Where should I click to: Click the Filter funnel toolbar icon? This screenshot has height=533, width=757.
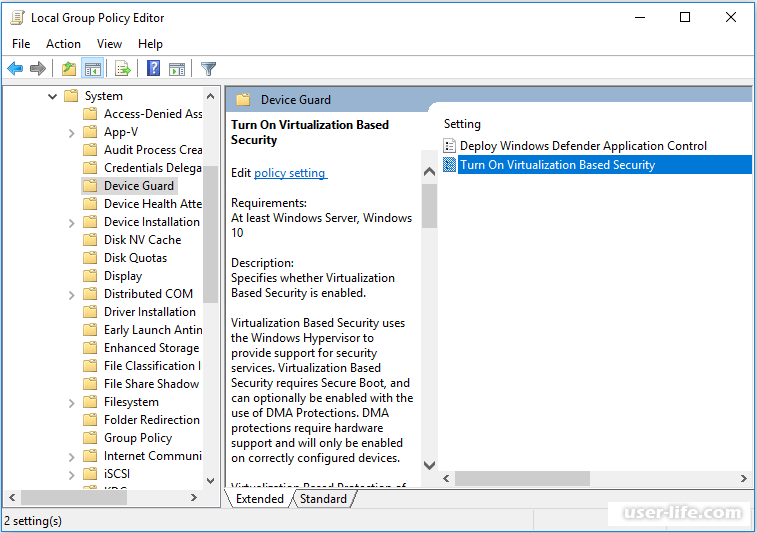click(208, 69)
